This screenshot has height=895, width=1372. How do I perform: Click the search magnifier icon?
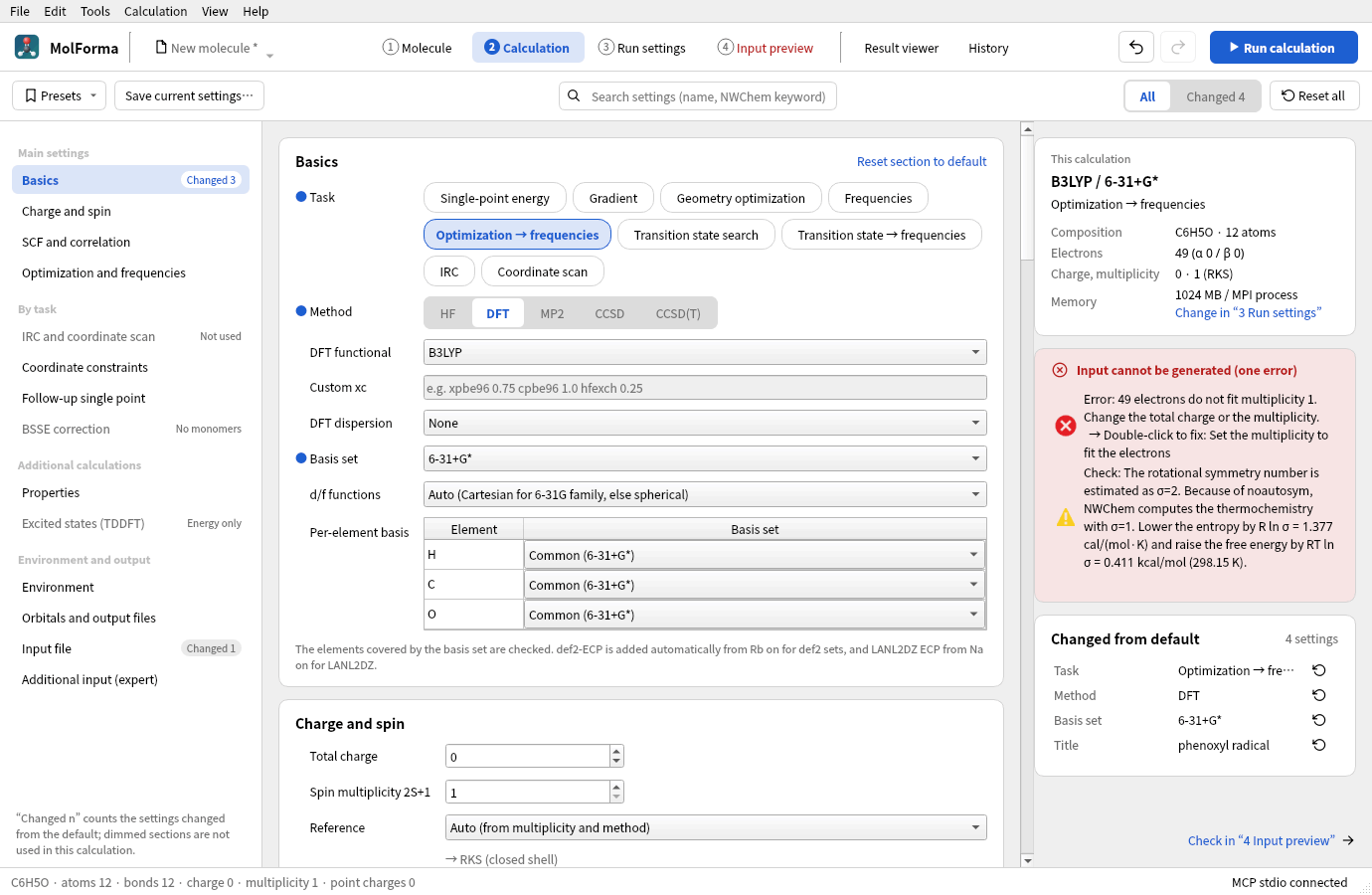(574, 96)
